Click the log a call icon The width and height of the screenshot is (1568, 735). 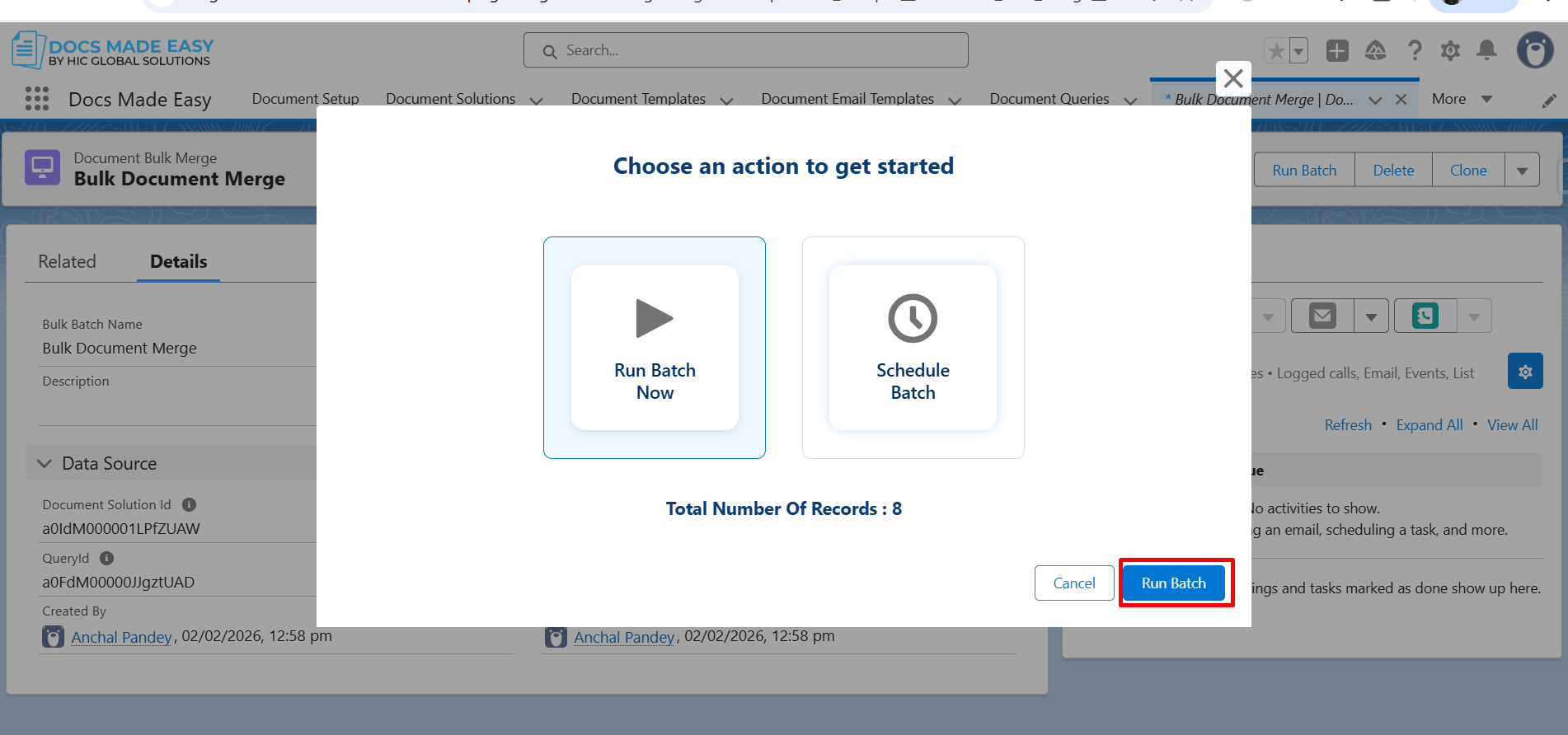click(1425, 316)
